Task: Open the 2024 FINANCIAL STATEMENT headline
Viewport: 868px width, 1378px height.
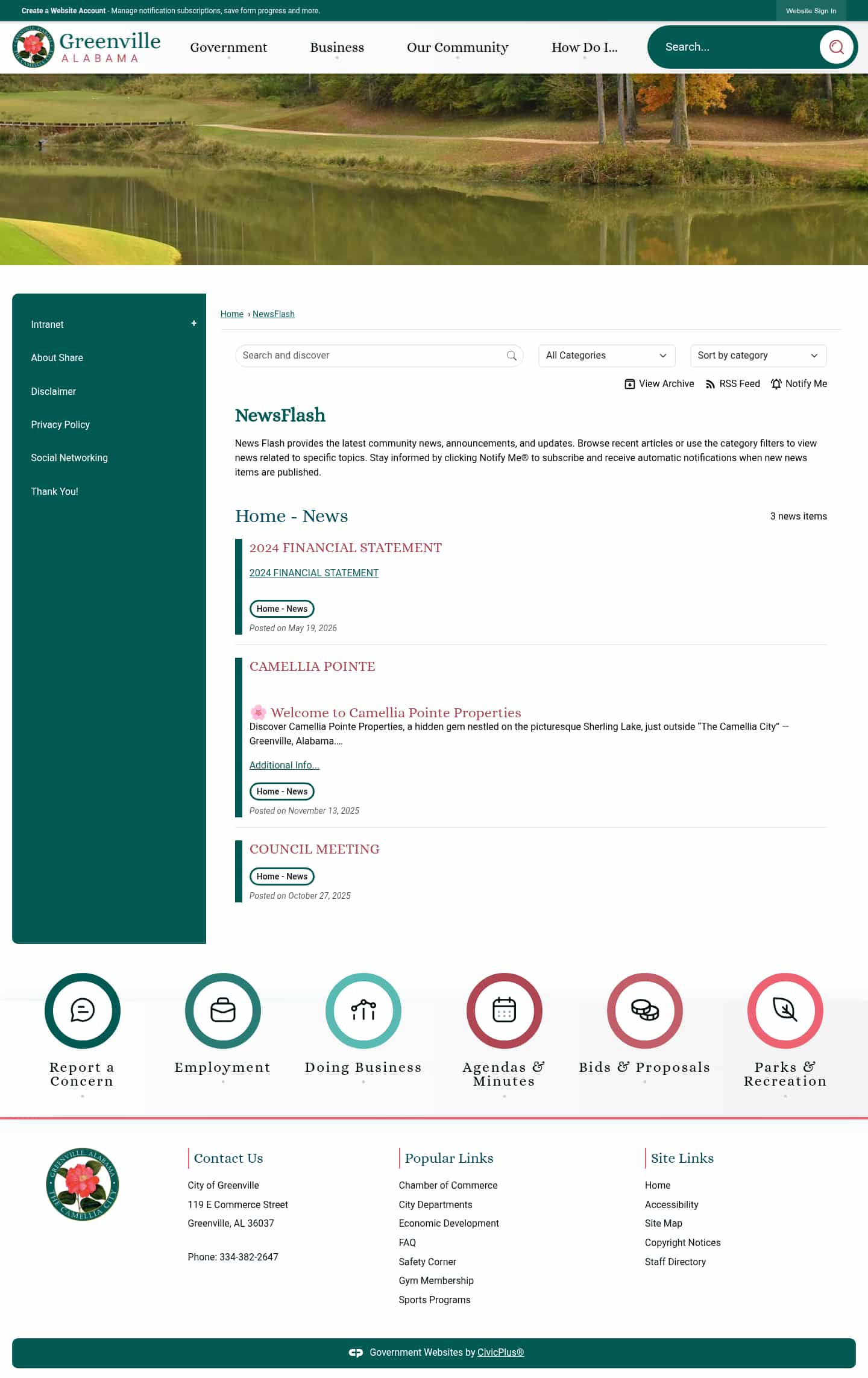Action: pyautogui.click(x=345, y=547)
